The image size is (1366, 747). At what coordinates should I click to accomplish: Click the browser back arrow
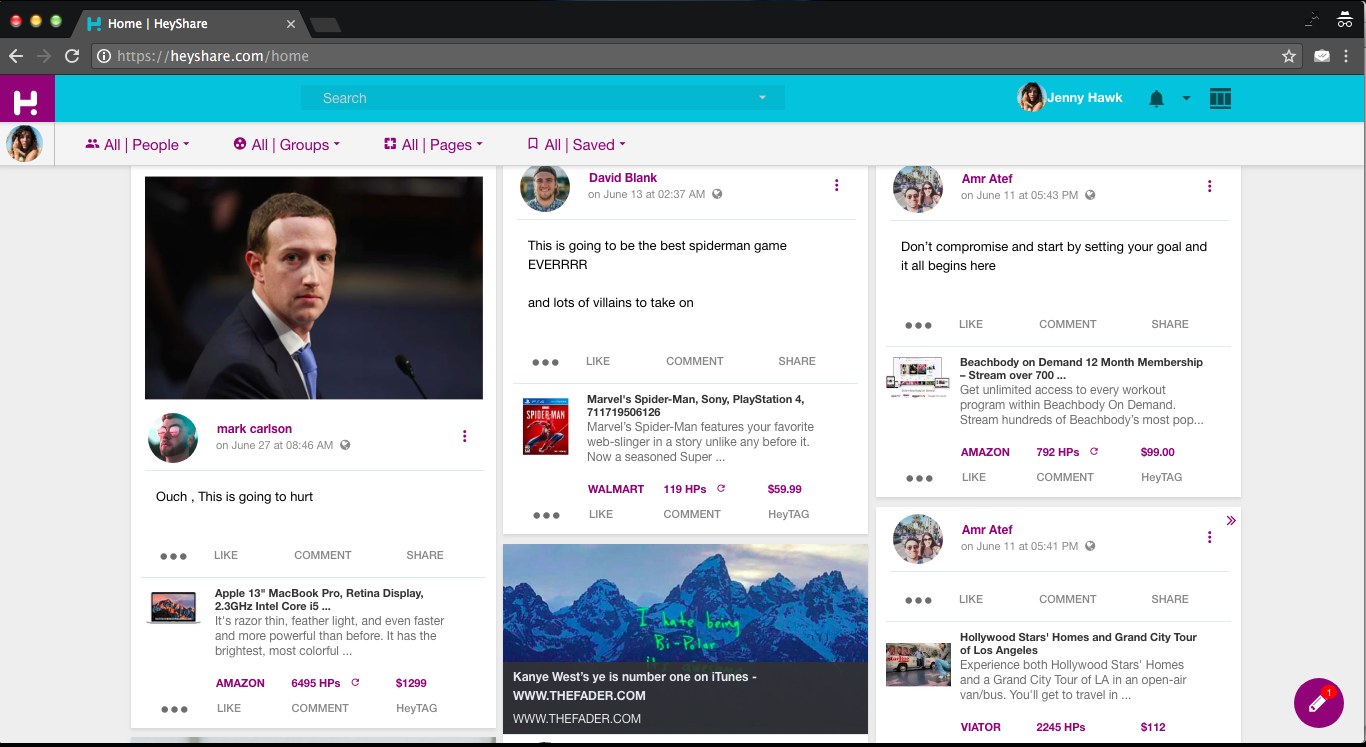point(17,56)
